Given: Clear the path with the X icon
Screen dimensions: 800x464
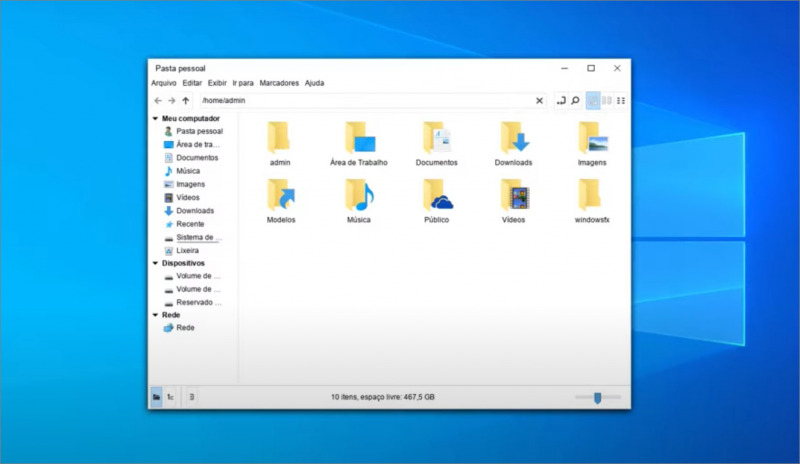Looking at the screenshot, I should tap(540, 101).
